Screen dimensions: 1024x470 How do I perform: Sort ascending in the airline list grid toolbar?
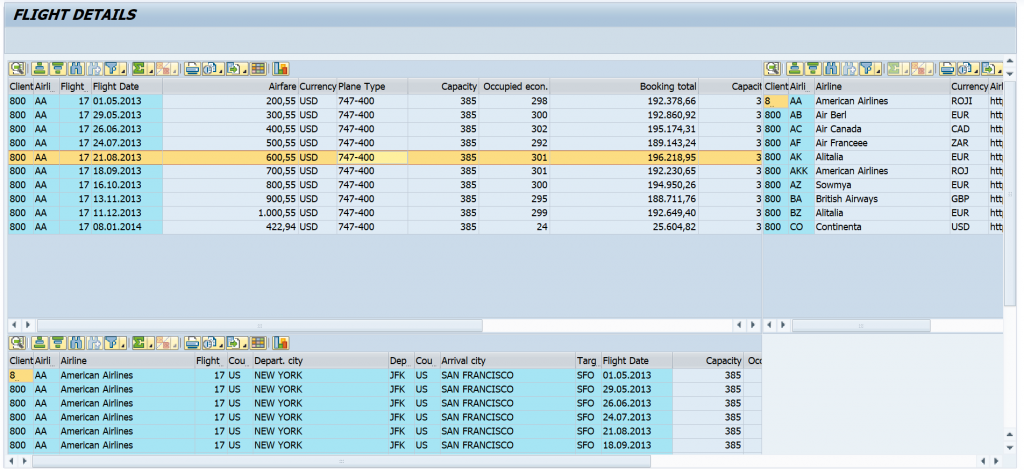795,69
